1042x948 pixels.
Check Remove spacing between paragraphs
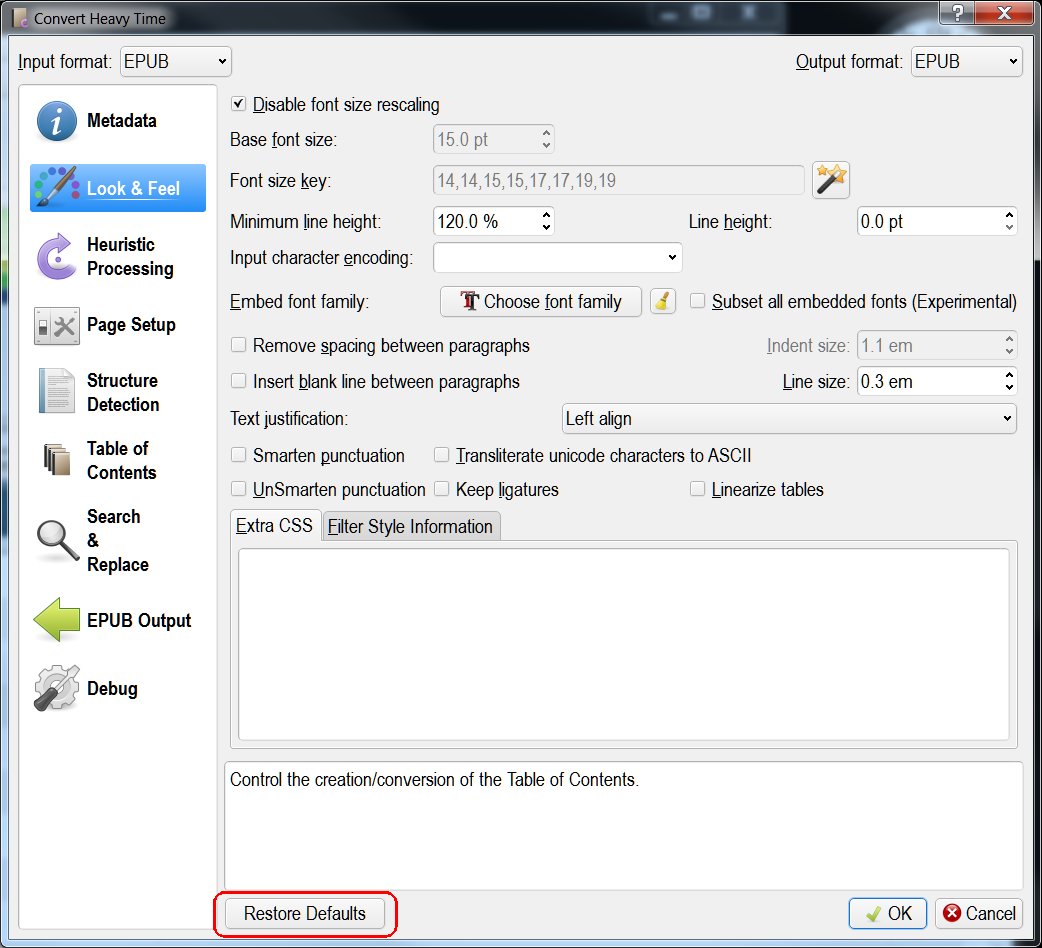[238, 345]
